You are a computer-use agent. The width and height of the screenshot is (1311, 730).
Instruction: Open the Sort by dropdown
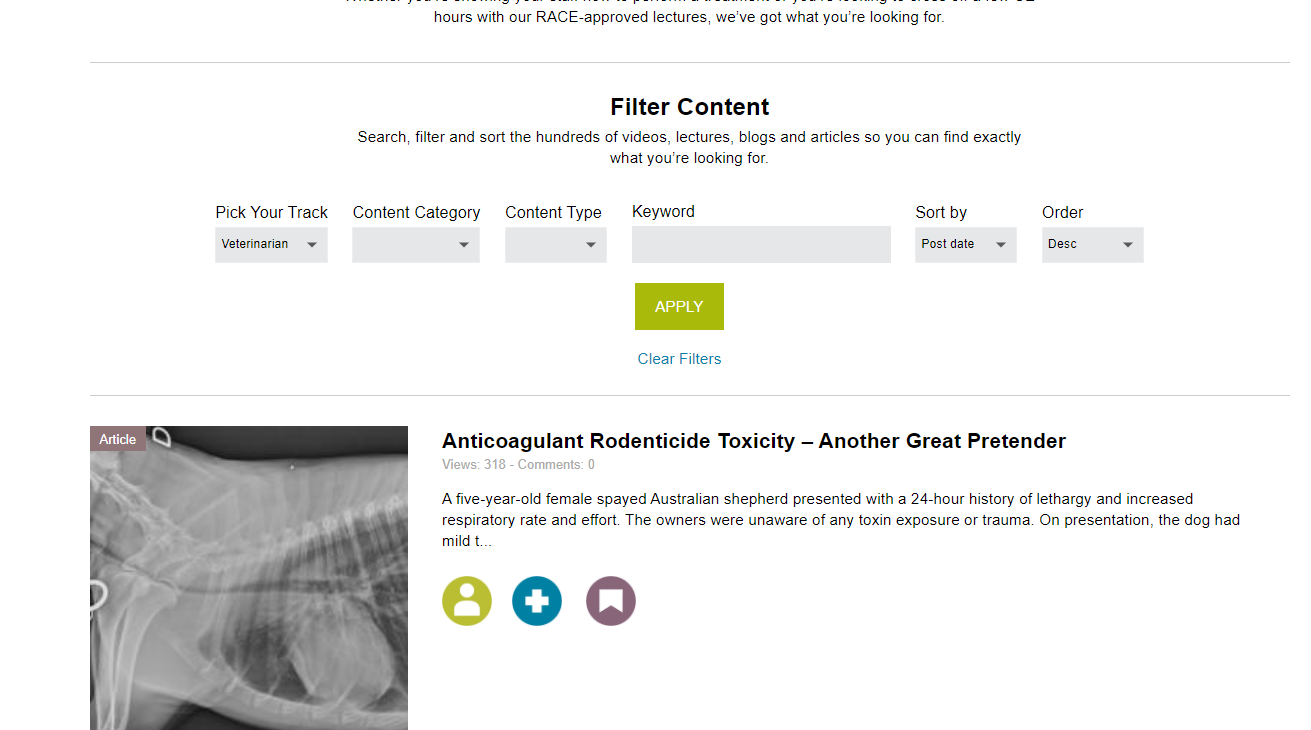(x=965, y=245)
